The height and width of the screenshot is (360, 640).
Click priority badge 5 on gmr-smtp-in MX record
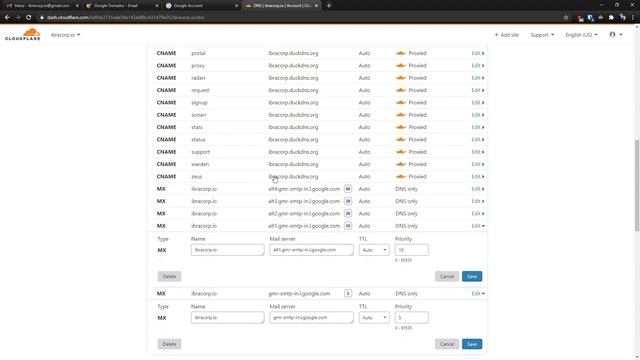pos(348,293)
